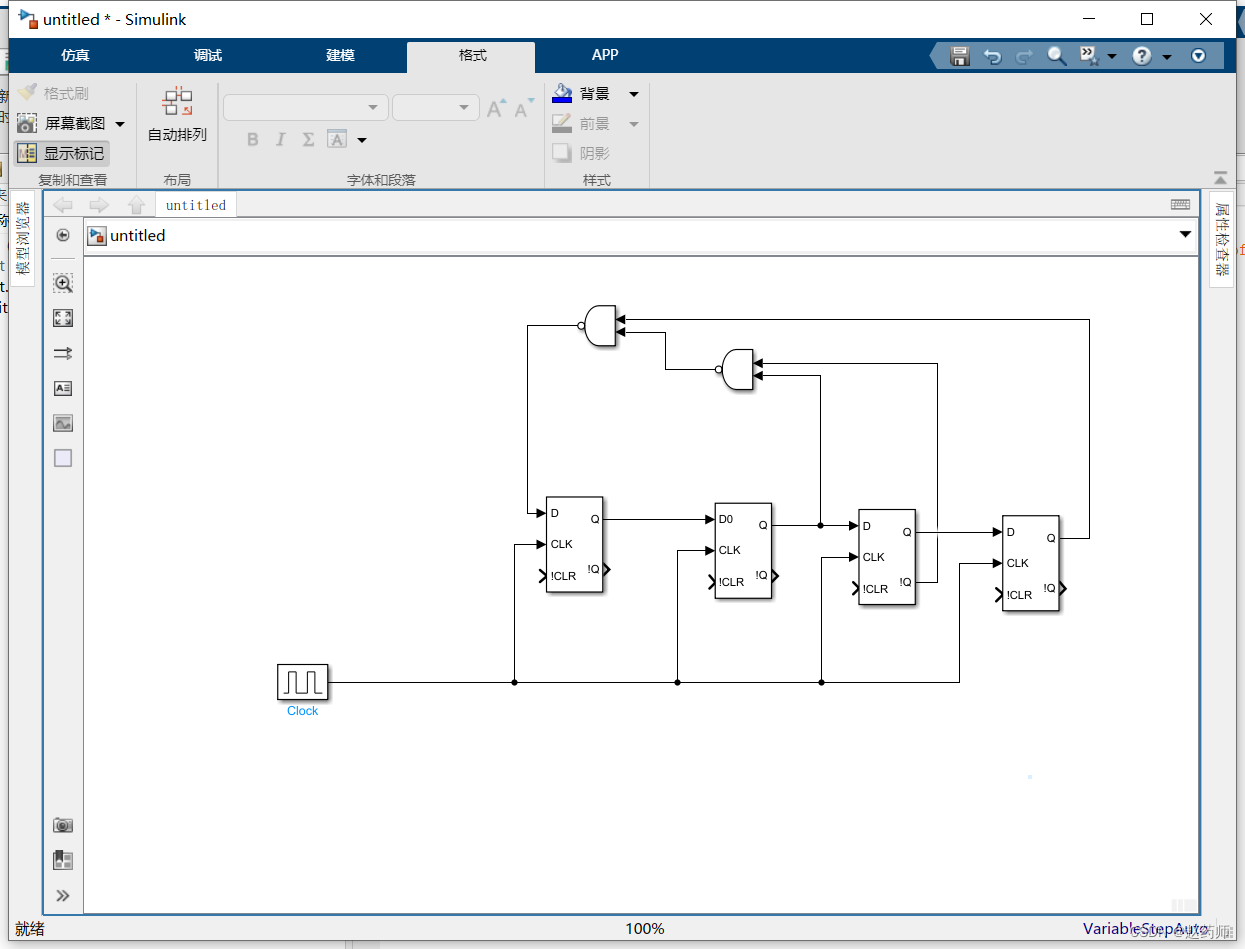Select the Area rectangle tool

pos(63,458)
